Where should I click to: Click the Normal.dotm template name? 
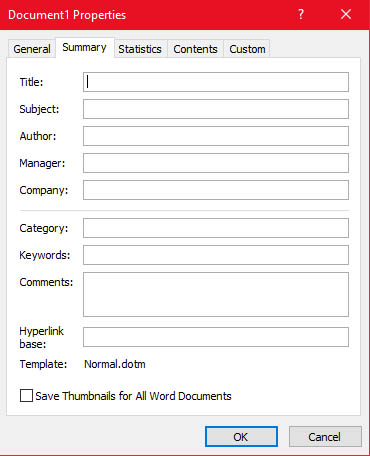click(x=115, y=364)
